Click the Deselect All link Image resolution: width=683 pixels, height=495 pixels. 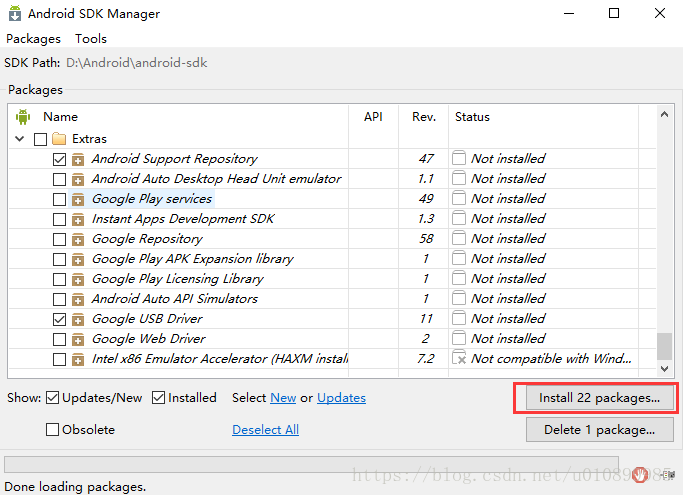[265, 430]
